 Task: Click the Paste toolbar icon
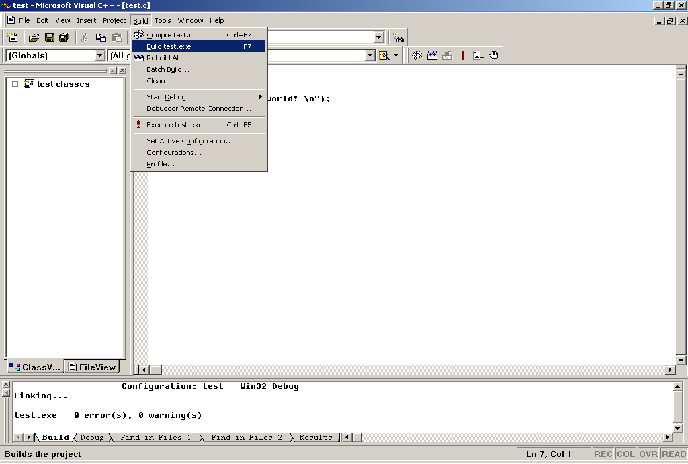click(117, 38)
